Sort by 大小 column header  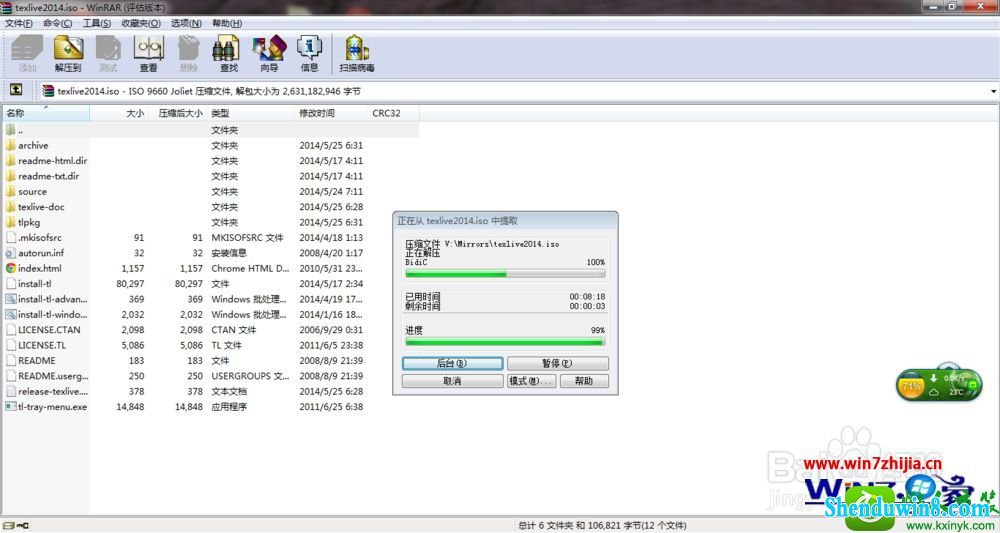119,113
